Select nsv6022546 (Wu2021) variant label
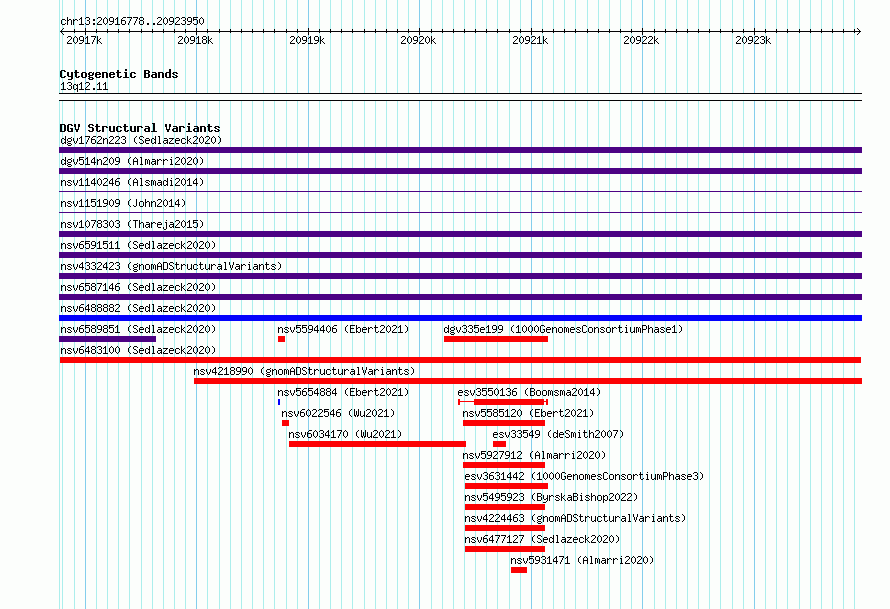Screen dimensions: 890x609 (x=338, y=413)
